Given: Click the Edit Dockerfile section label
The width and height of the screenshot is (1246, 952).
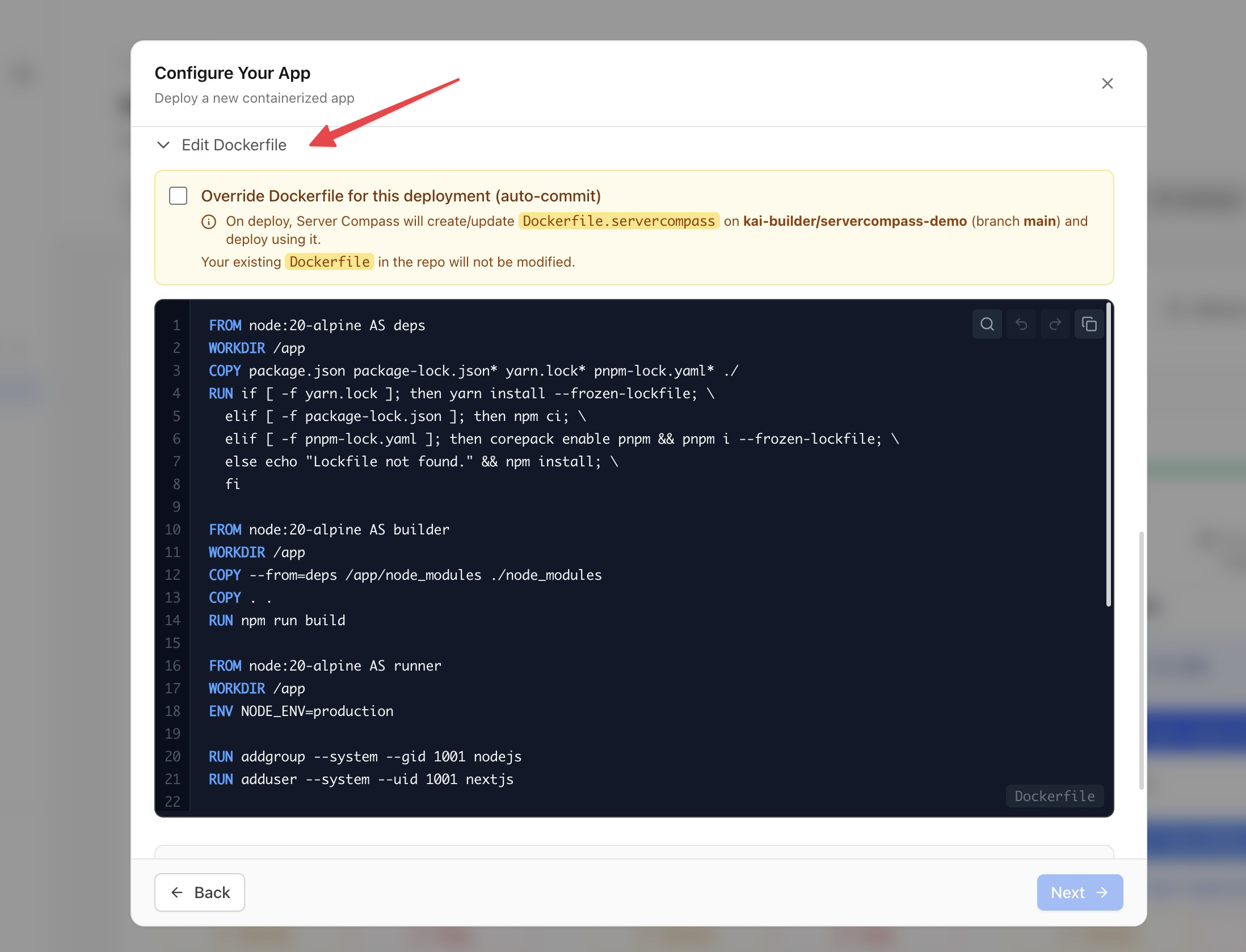Looking at the screenshot, I should [234, 145].
